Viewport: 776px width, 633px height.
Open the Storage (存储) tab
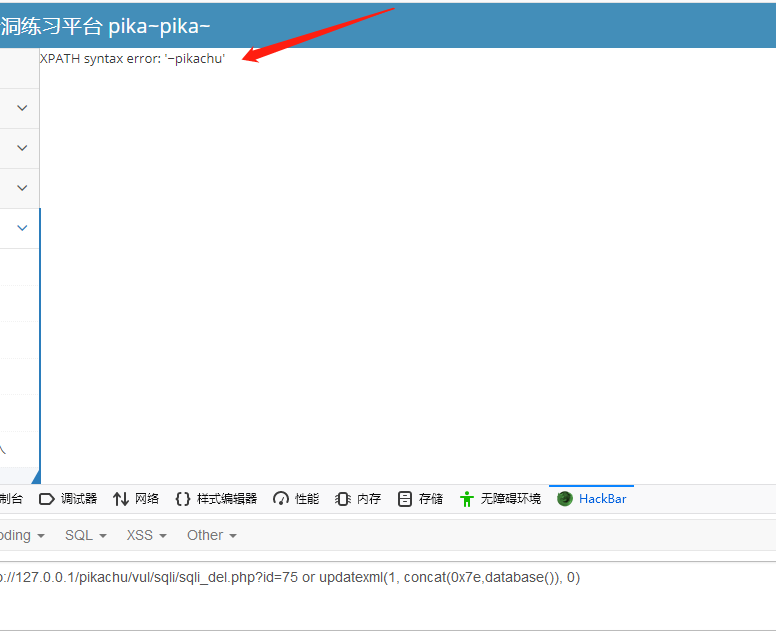[x=420, y=498]
